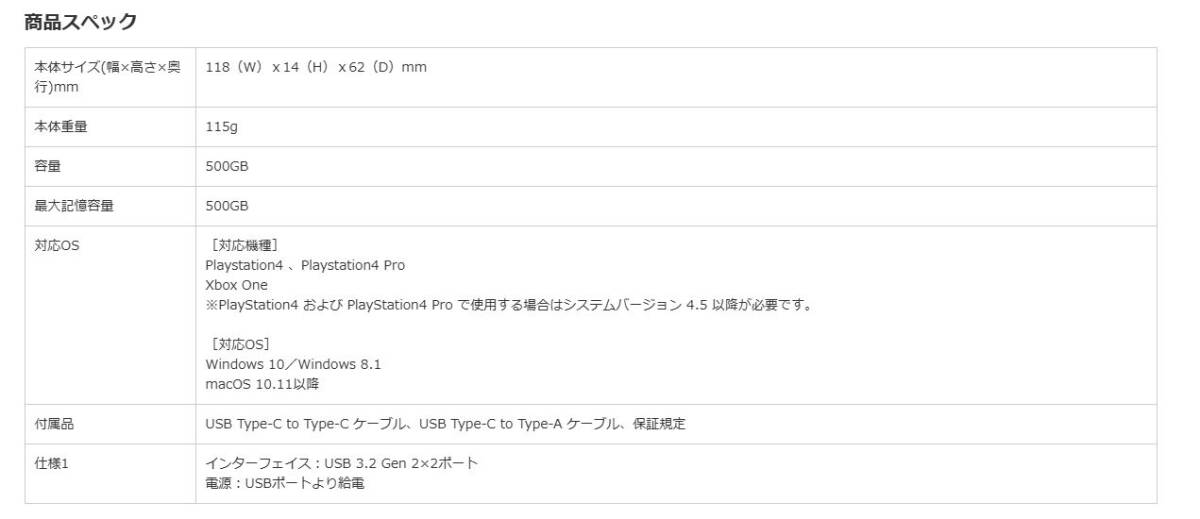Select the 対応OS row label

(x=57, y=246)
